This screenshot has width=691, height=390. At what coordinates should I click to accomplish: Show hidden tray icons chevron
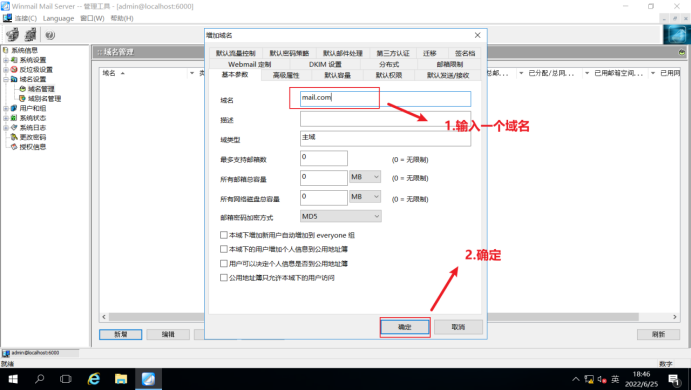(576, 379)
